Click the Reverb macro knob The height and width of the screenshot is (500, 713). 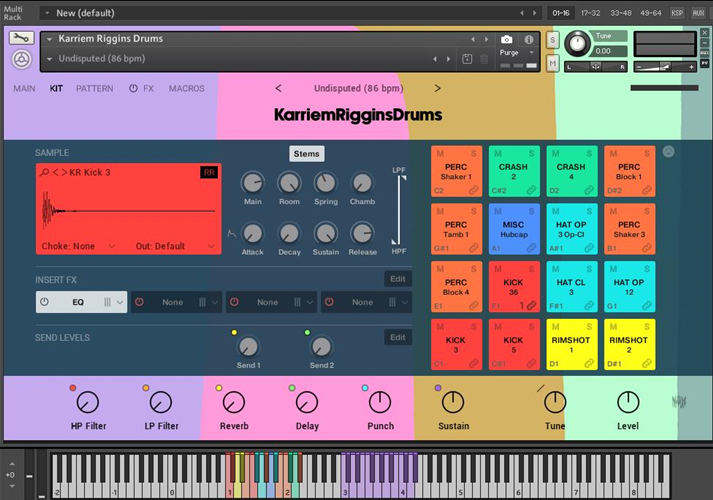(x=234, y=402)
